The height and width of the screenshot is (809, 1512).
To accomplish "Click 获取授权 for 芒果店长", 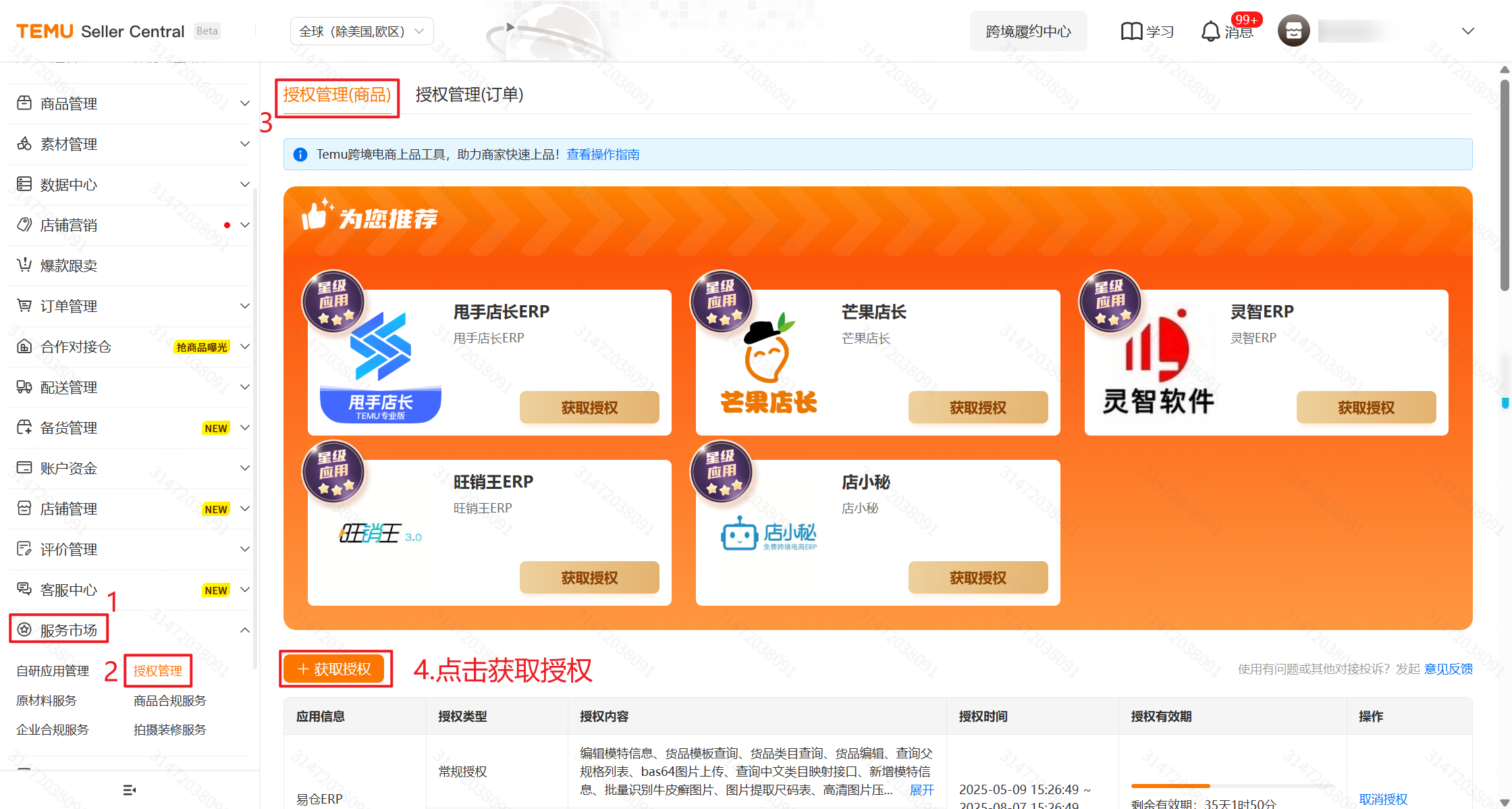I will pyautogui.click(x=978, y=407).
